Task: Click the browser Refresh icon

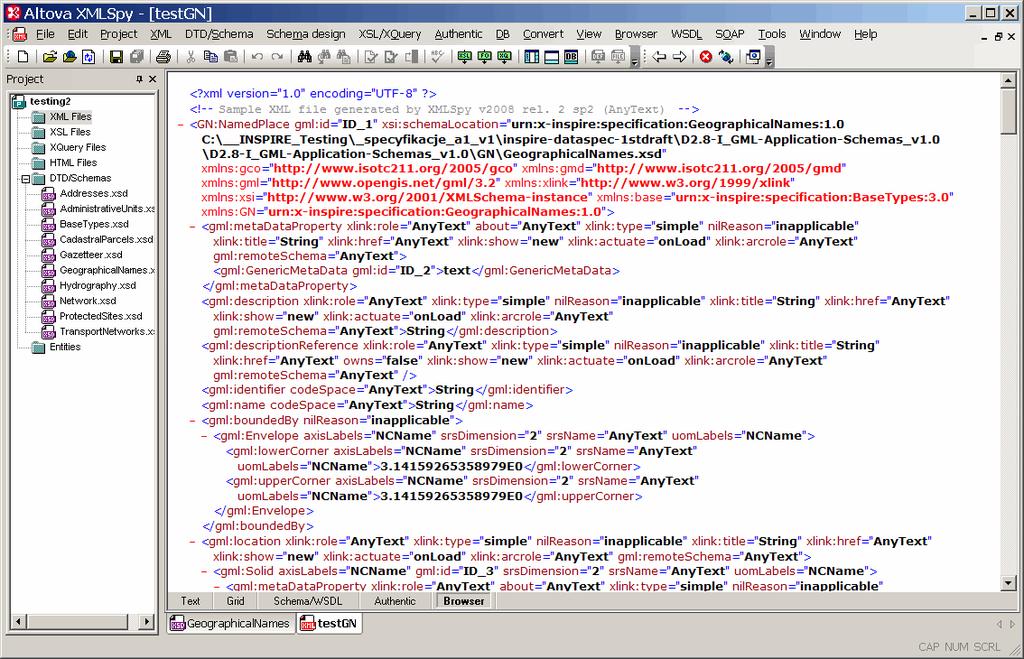Action: (726, 57)
